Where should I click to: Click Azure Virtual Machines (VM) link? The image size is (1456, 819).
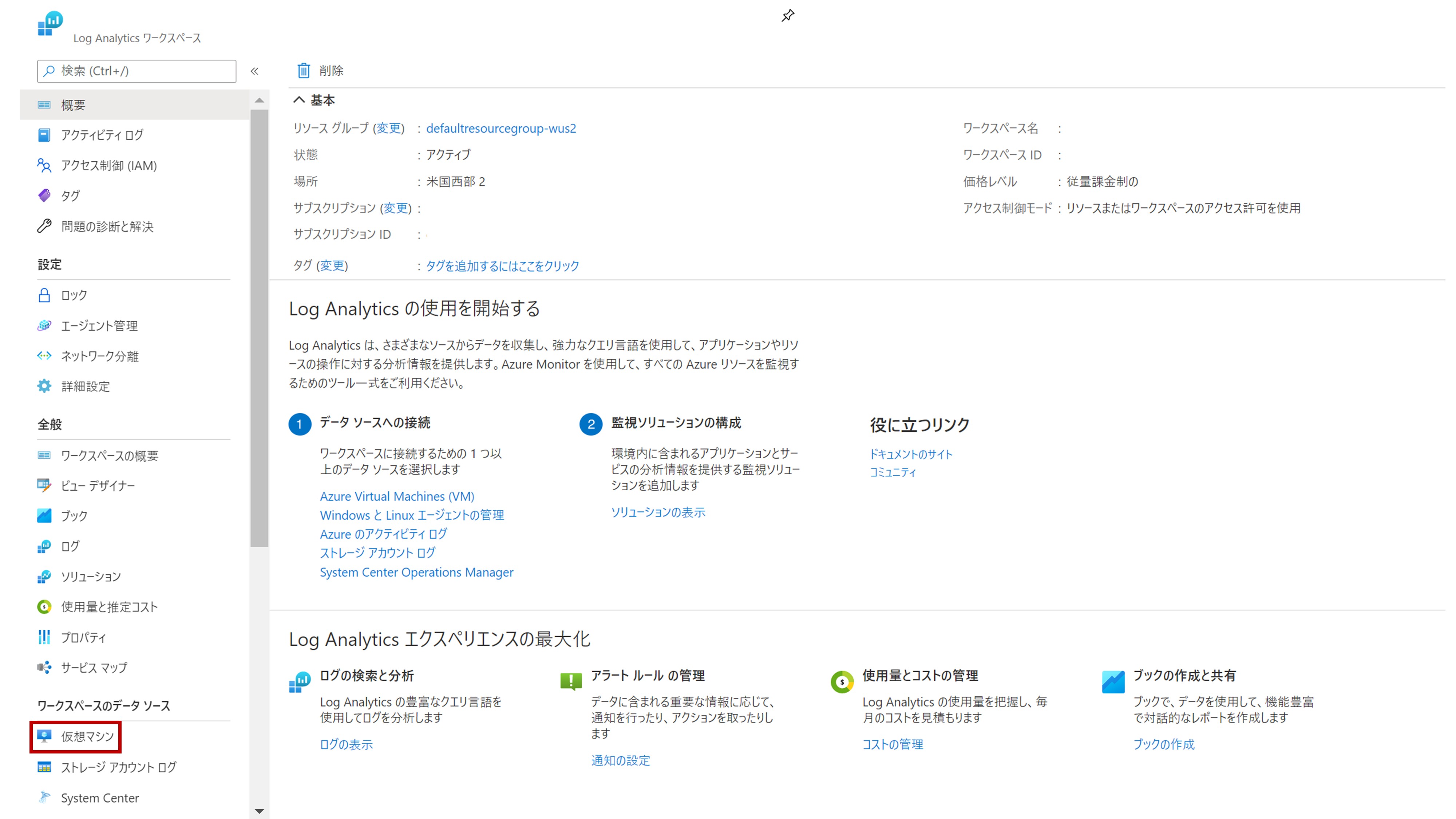point(397,496)
